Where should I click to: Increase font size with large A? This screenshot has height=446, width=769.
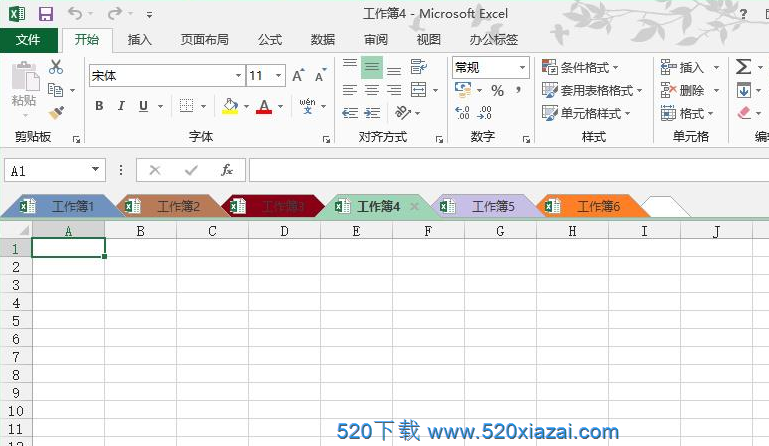(298, 76)
